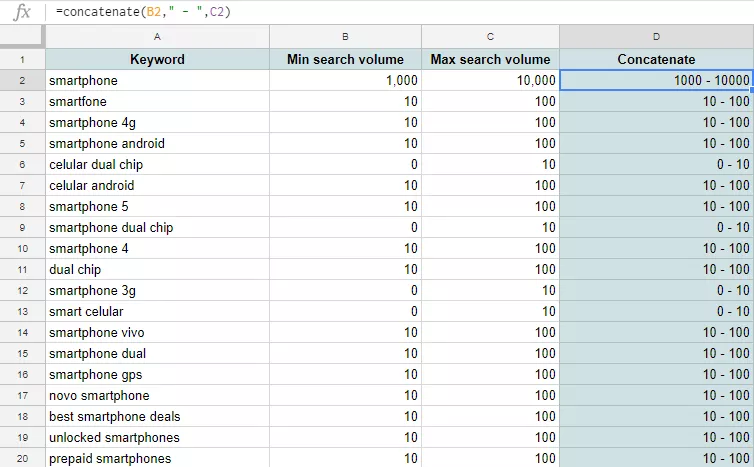Click the max volume '10' in row 12
The height and width of the screenshot is (467, 754).
pos(490,290)
